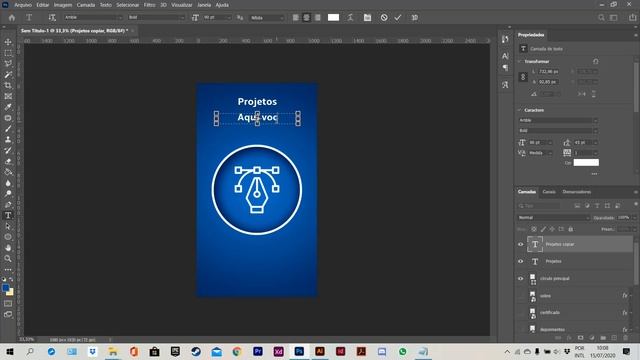This screenshot has height=360, width=640.
Task: Click the width (L) input field
Action: (x=548, y=71)
